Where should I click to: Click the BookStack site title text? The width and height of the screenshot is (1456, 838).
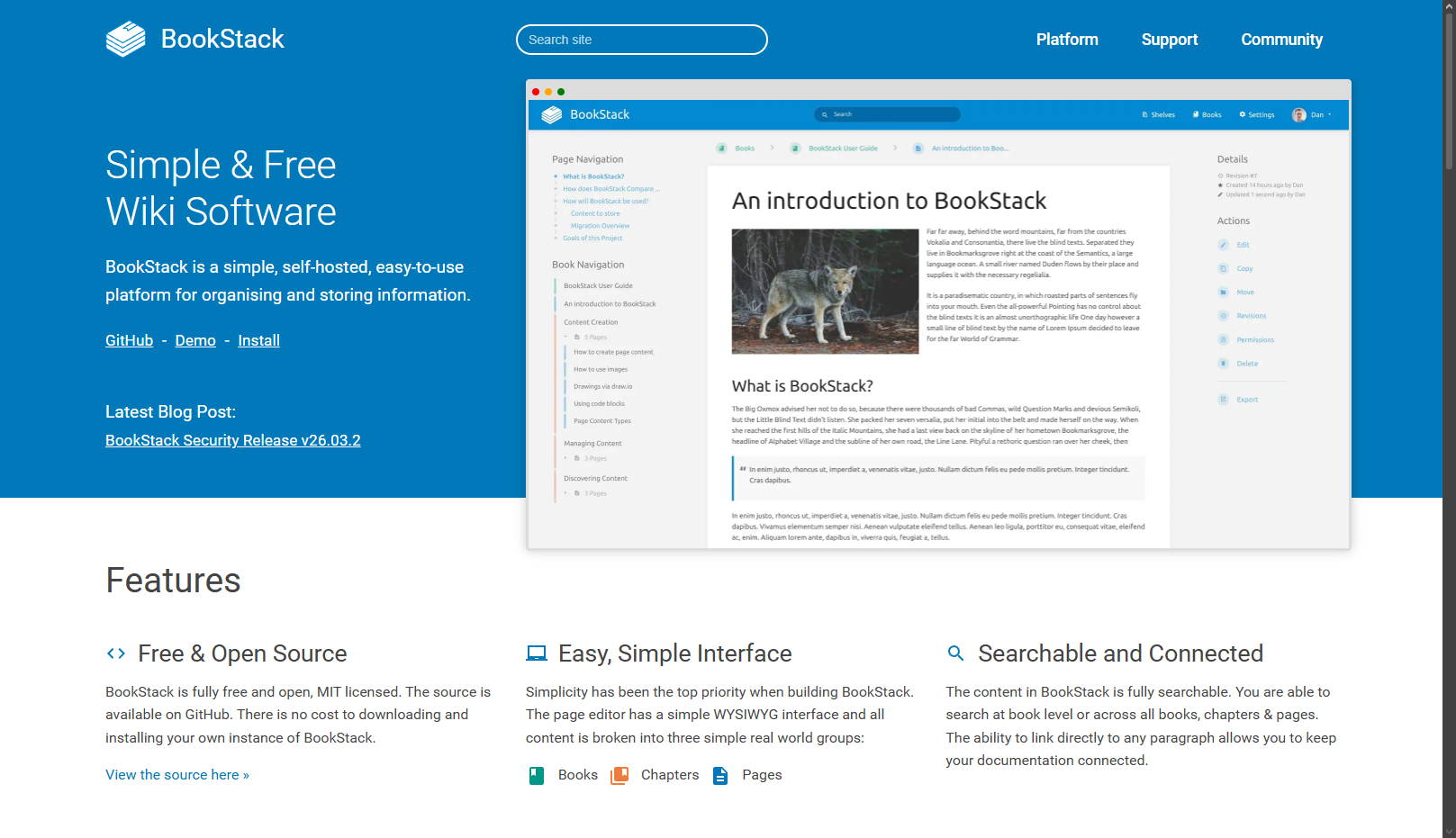[222, 39]
